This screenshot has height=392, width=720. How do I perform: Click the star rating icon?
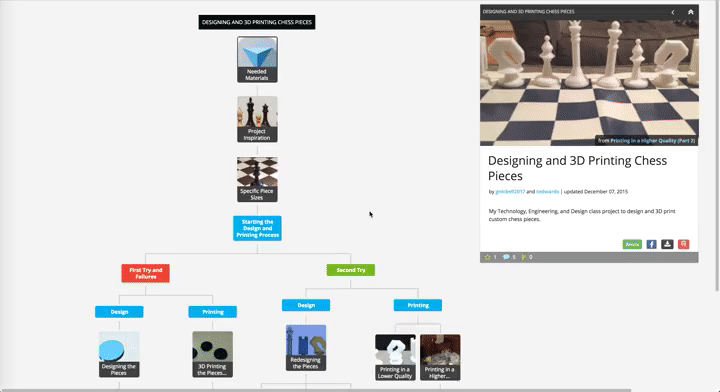click(x=488, y=257)
